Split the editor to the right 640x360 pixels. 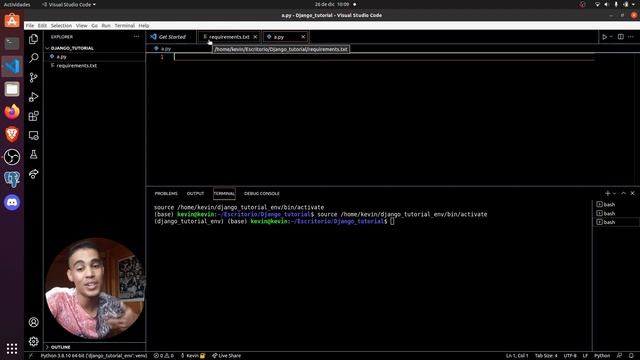point(621,37)
